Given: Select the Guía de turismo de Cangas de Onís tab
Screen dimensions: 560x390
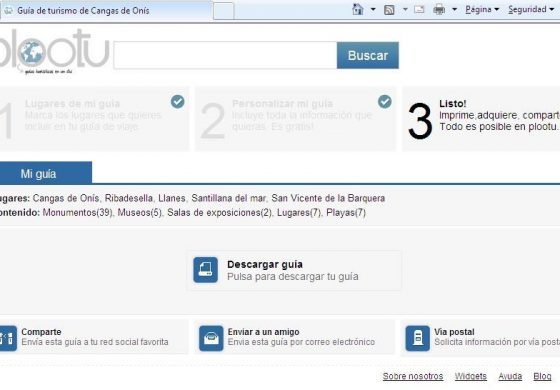Looking at the screenshot, I should 106,11.
